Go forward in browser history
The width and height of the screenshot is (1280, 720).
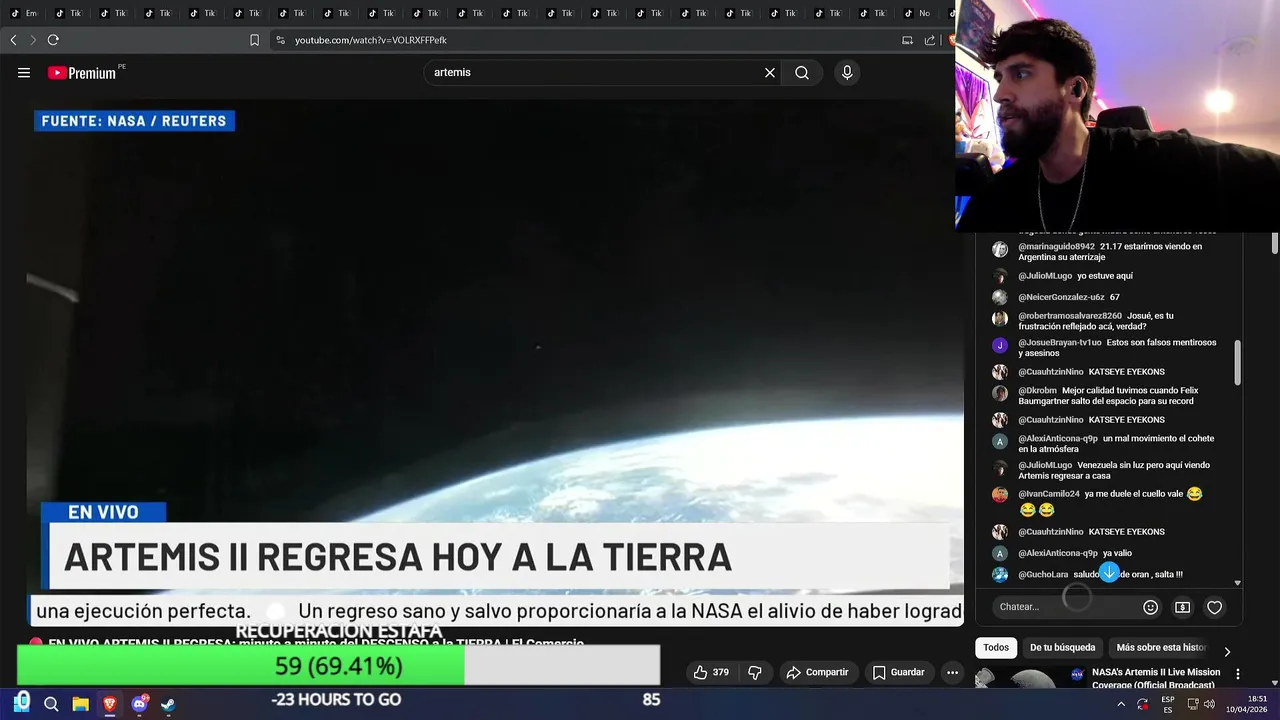(32, 40)
